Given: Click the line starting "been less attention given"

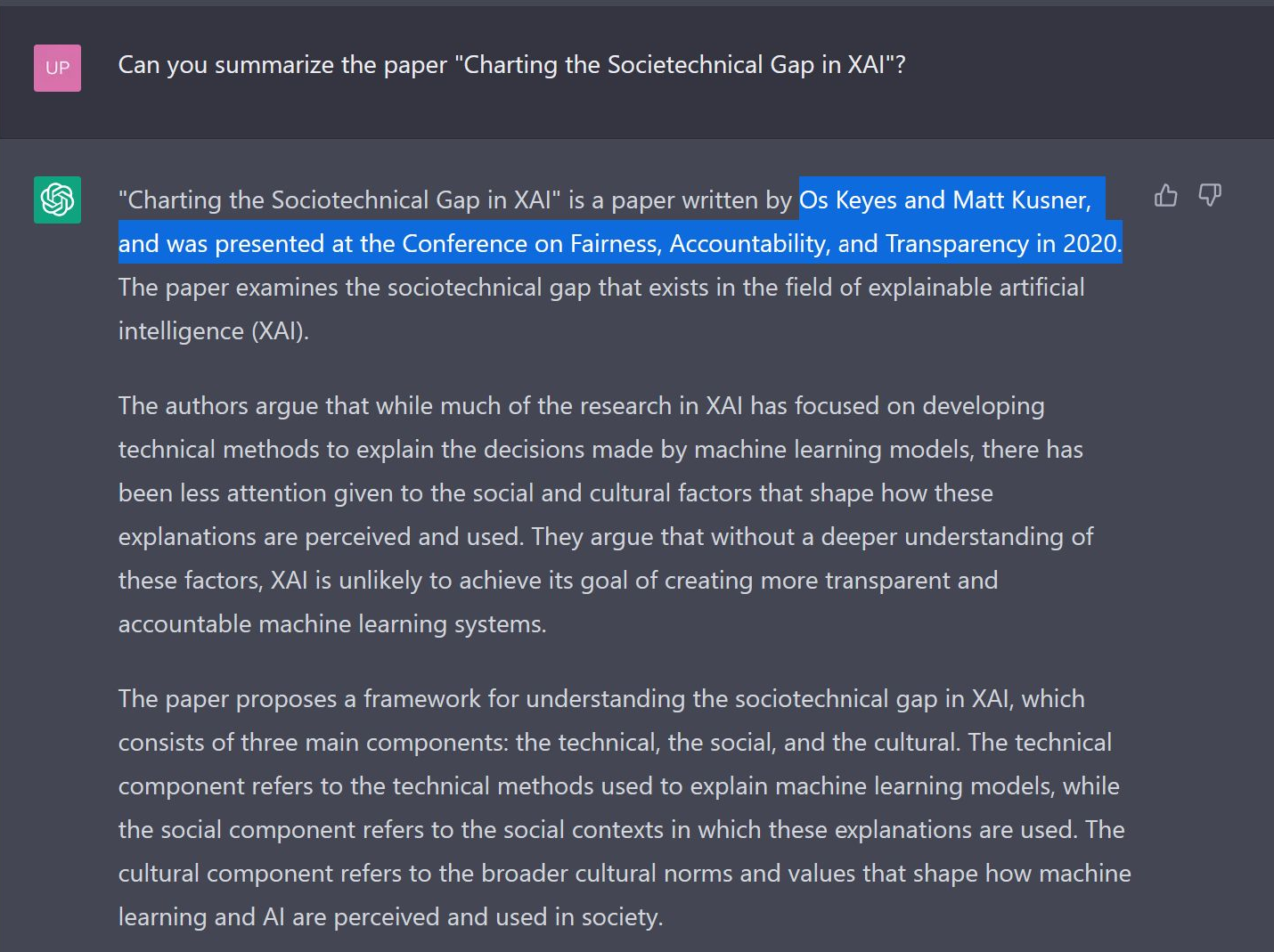Looking at the screenshot, I should tap(554, 492).
